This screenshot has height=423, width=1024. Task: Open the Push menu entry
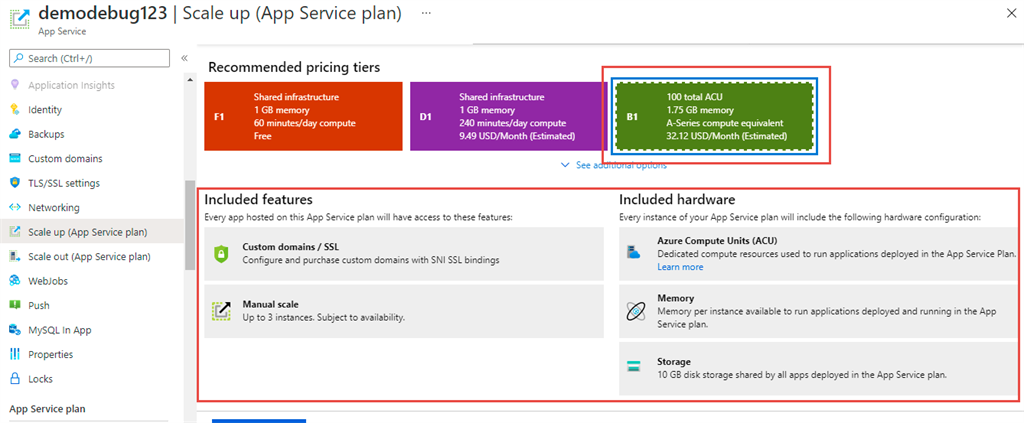pos(39,305)
